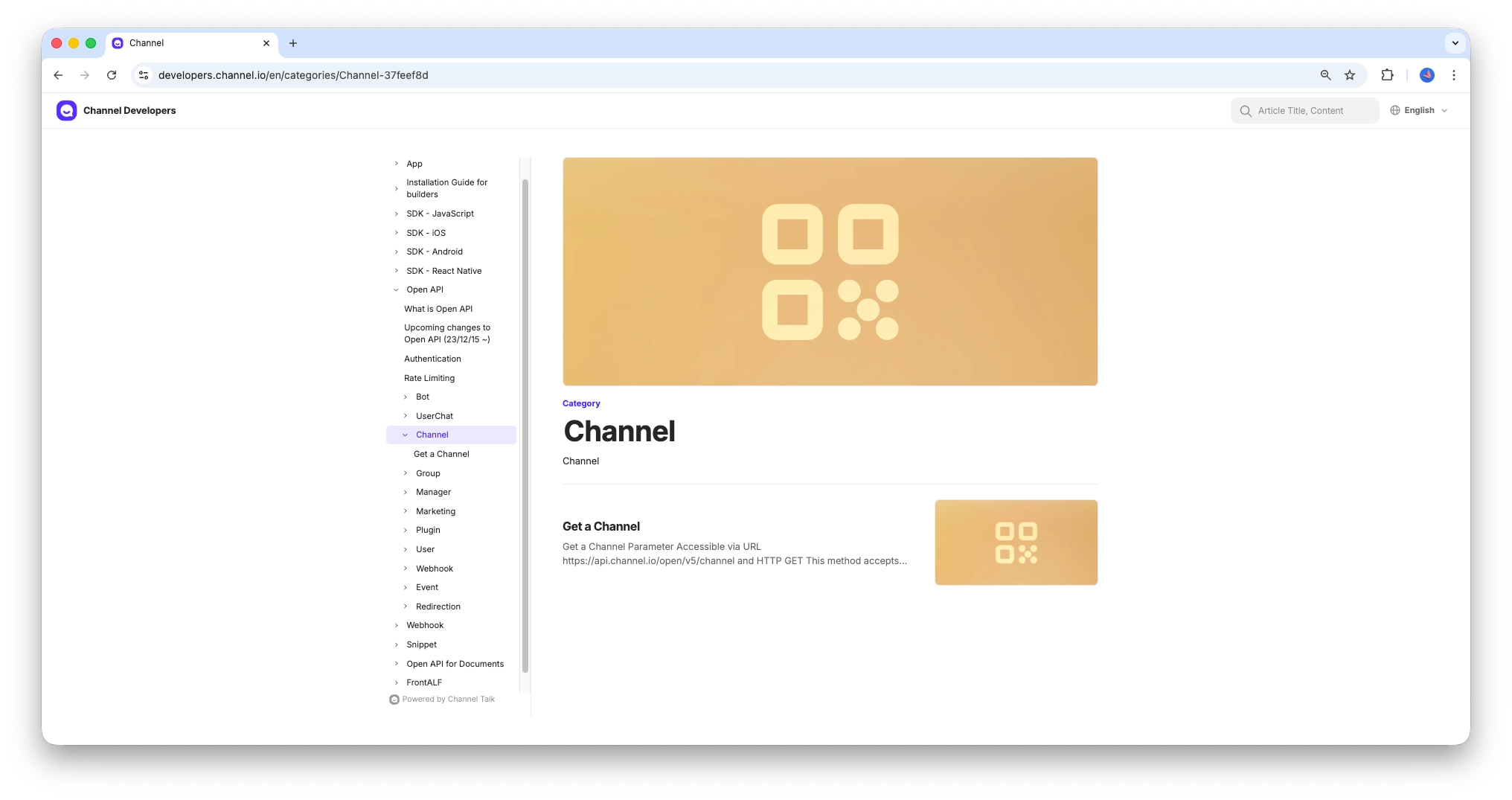
Task: Open the SDK - JavaScript sidebar label
Action: (440, 214)
